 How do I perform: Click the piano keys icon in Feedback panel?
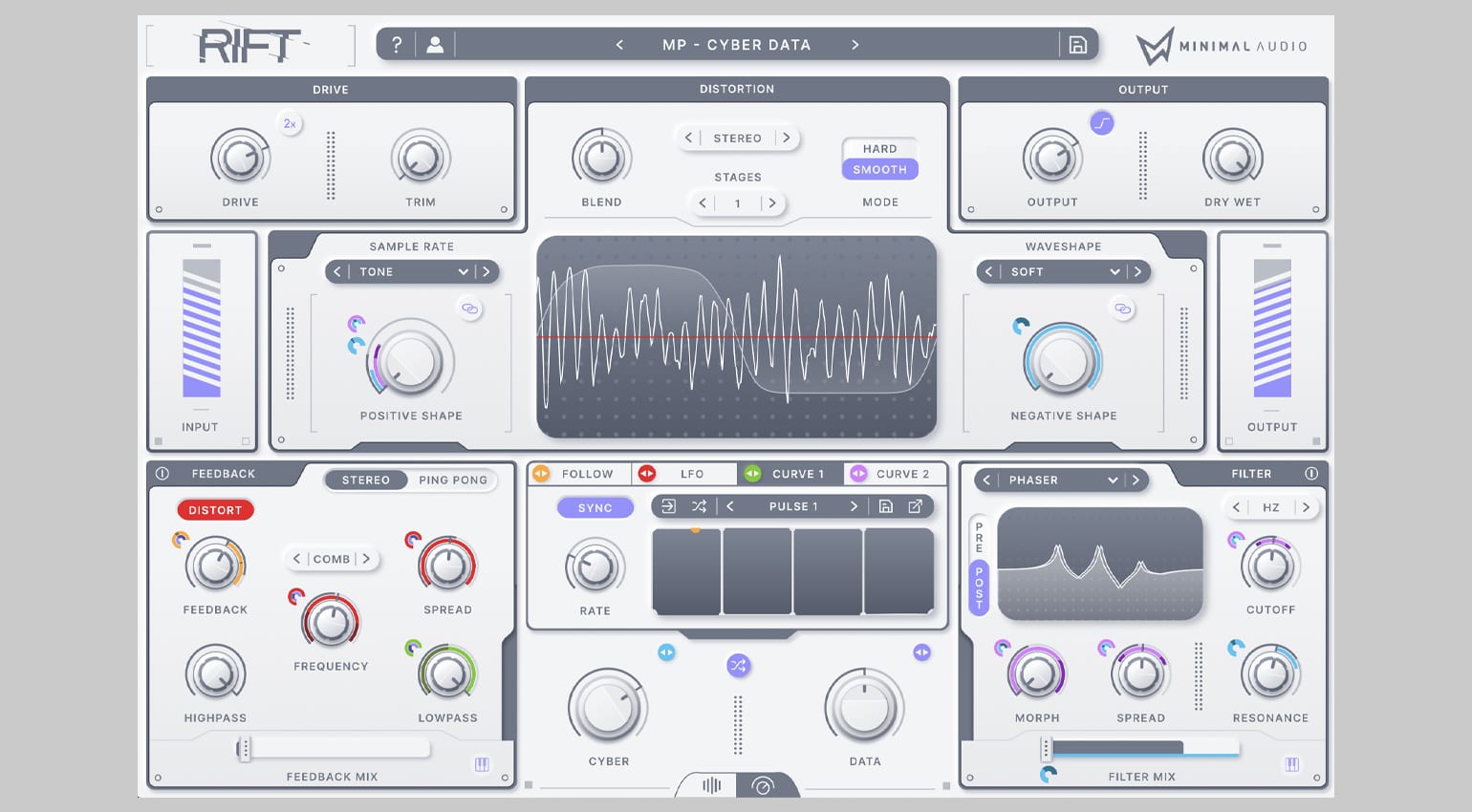pyautogui.click(x=482, y=764)
